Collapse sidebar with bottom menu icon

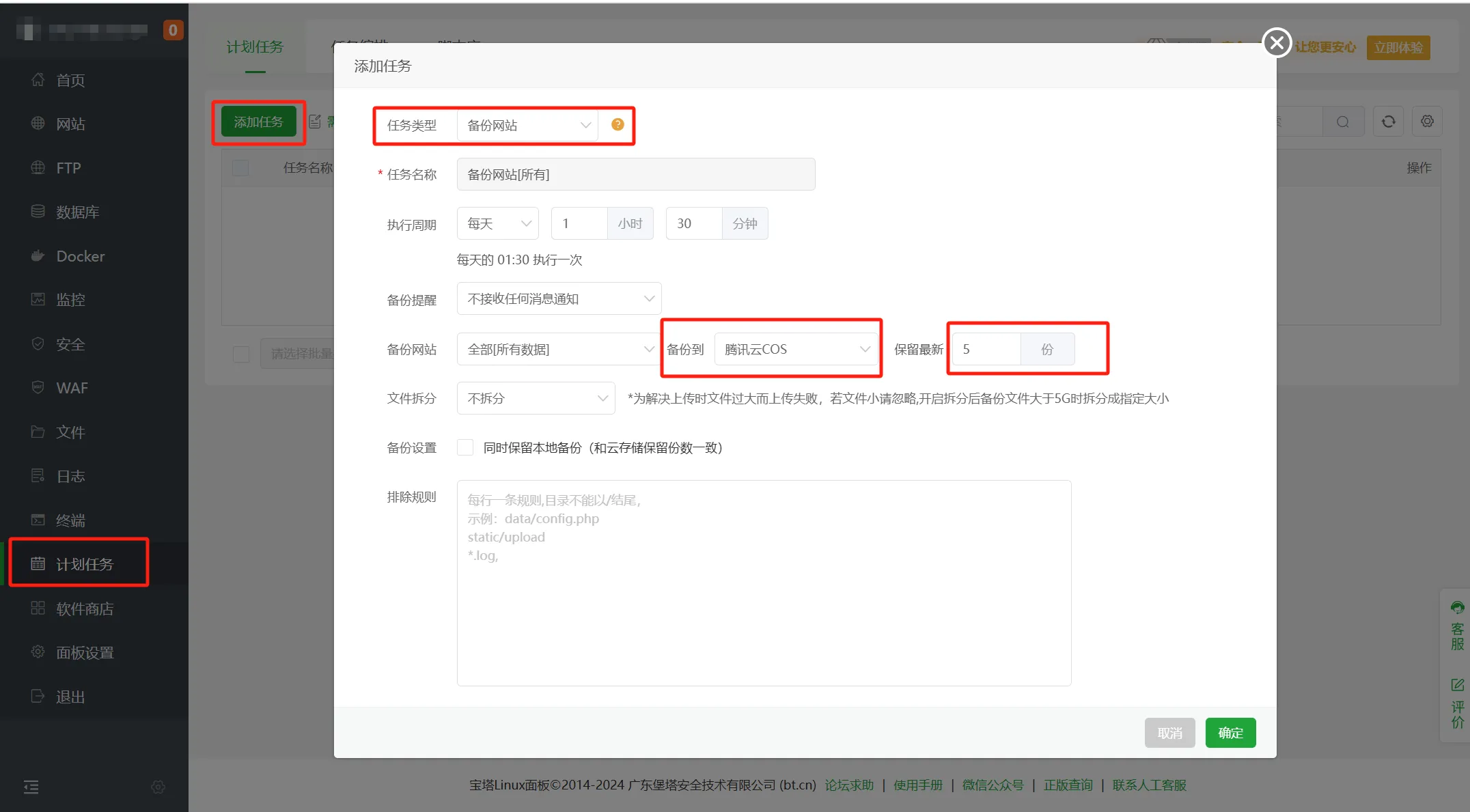pos(31,787)
